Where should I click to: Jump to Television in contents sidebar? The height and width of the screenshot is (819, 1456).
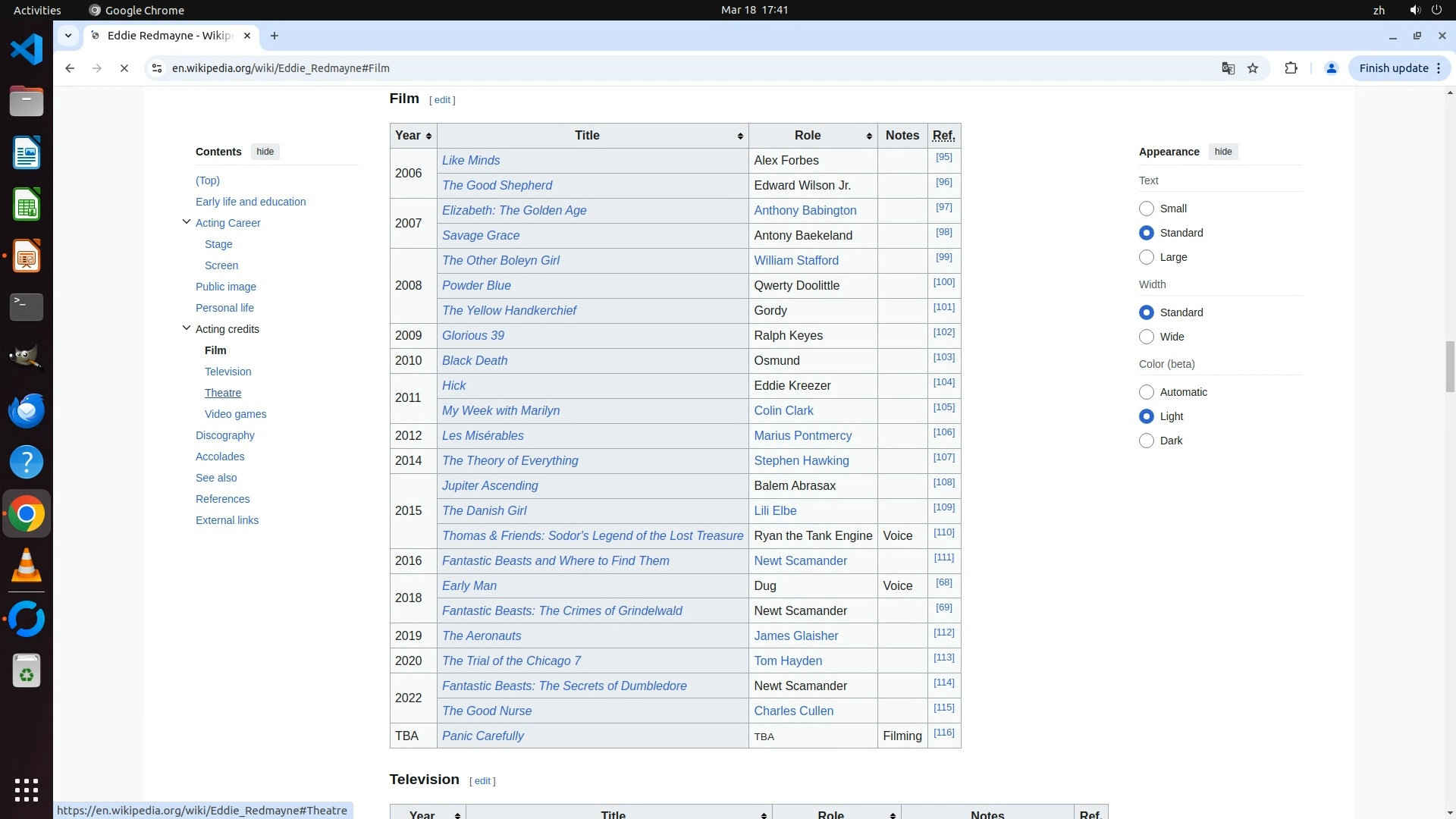(227, 372)
